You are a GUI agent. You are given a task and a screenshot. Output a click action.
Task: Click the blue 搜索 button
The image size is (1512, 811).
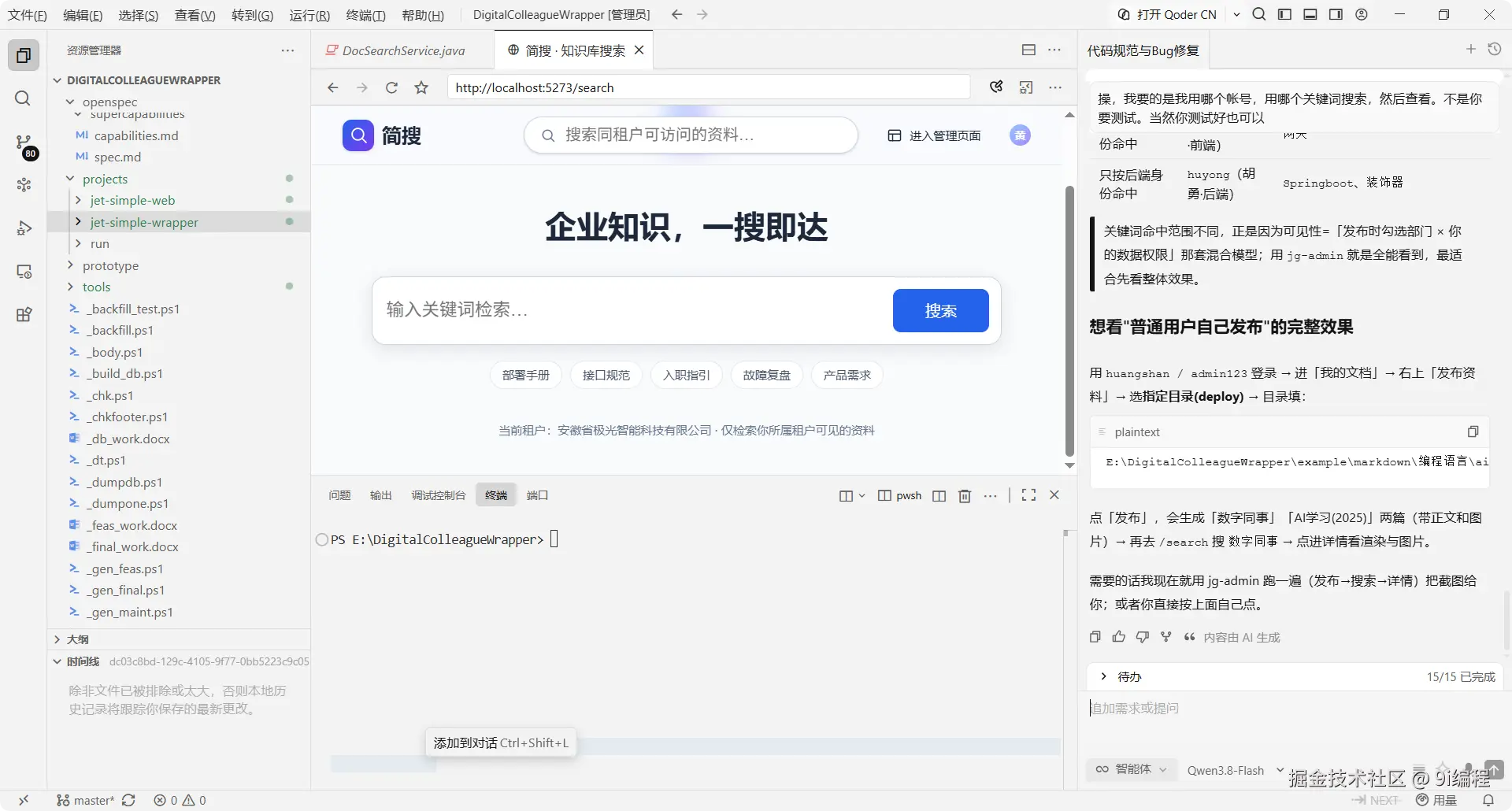tap(940, 310)
